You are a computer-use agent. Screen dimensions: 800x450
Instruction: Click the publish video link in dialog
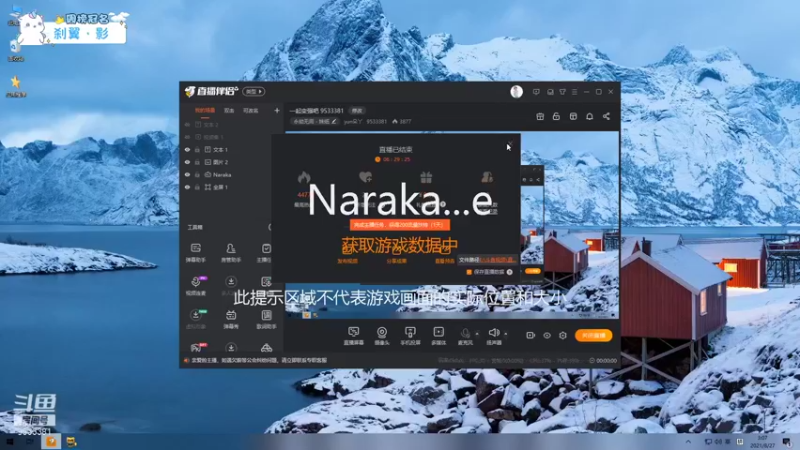pyautogui.click(x=347, y=261)
